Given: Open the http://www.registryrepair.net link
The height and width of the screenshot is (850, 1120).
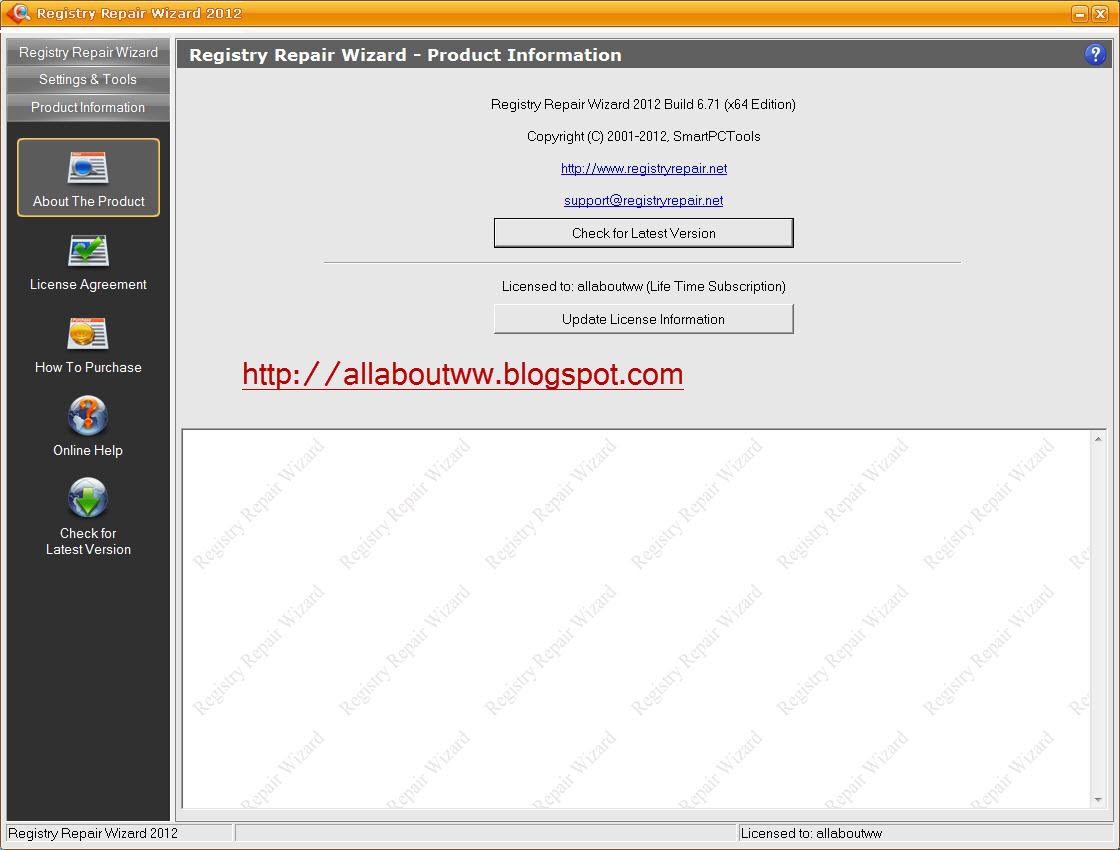Looking at the screenshot, I should click(644, 169).
